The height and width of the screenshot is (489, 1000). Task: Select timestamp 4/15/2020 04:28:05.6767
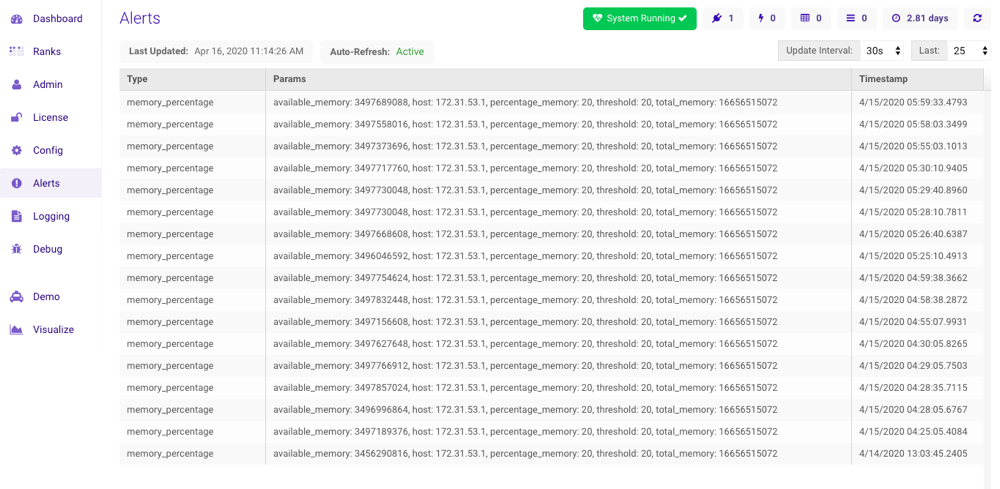pos(913,409)
